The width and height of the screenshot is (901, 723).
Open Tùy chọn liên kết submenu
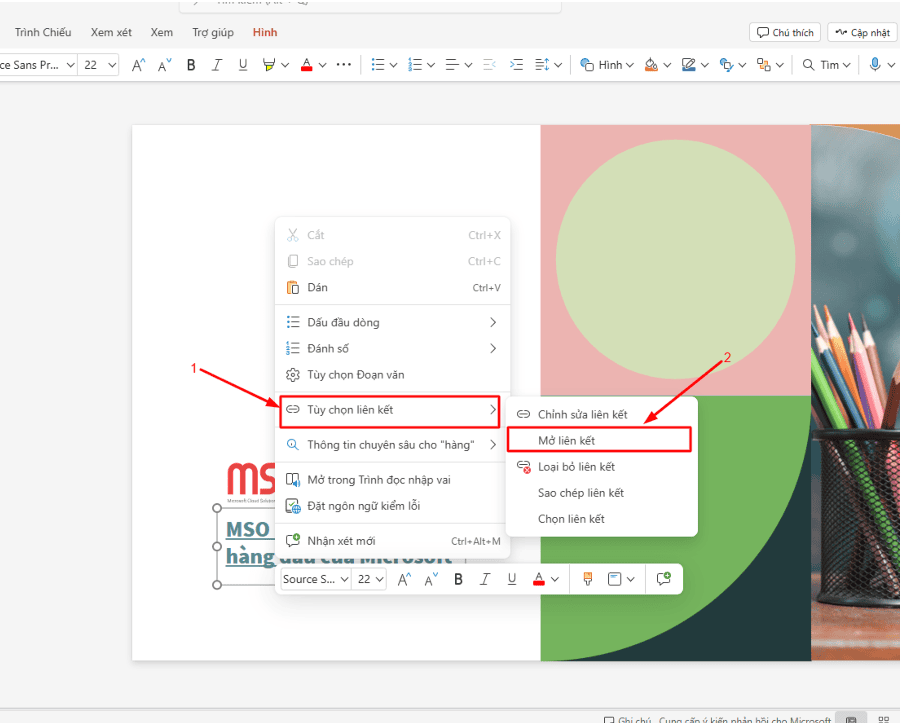point(390,410)
